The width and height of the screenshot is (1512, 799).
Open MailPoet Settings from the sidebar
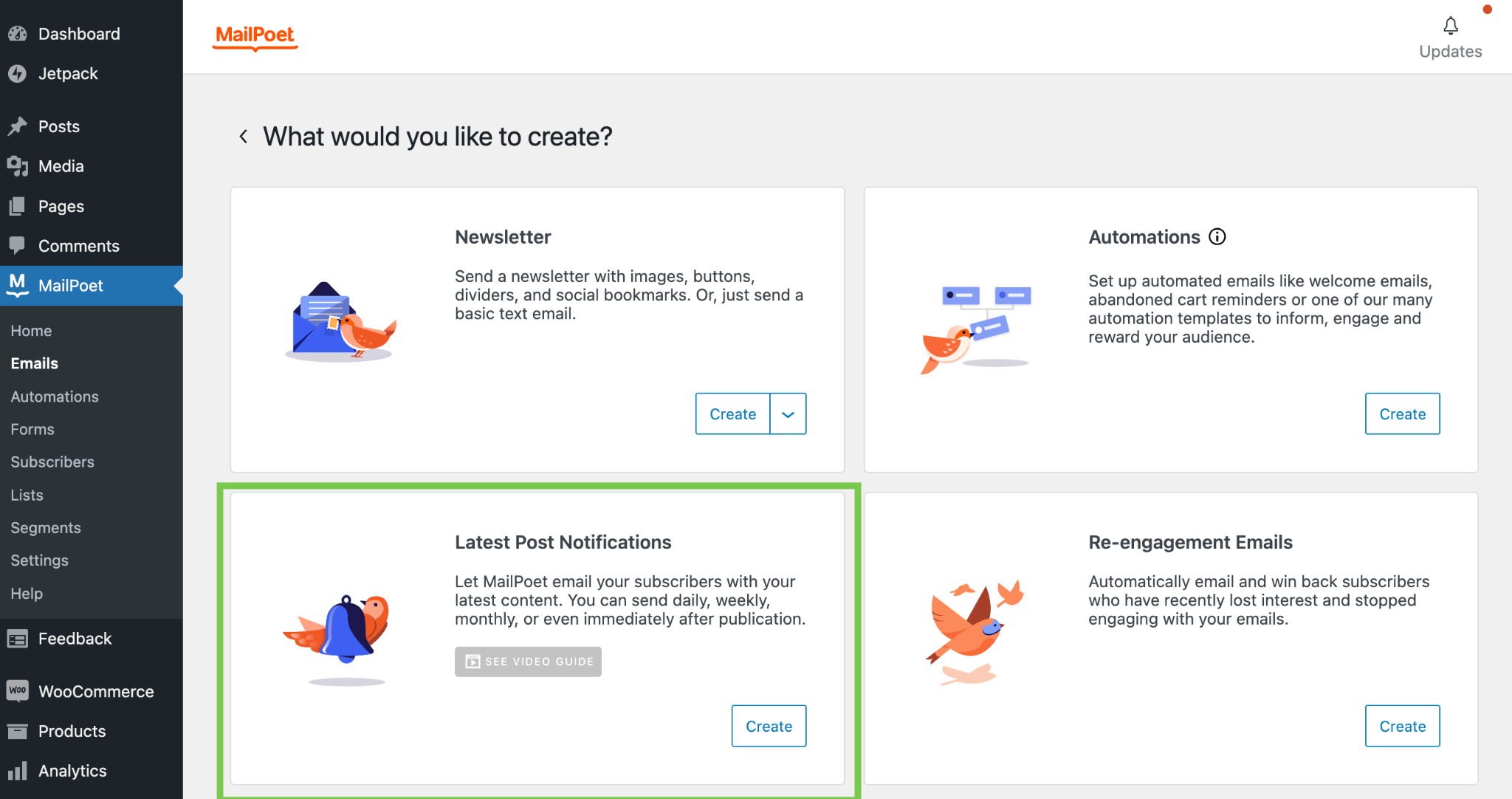click(x=40, y=560)
